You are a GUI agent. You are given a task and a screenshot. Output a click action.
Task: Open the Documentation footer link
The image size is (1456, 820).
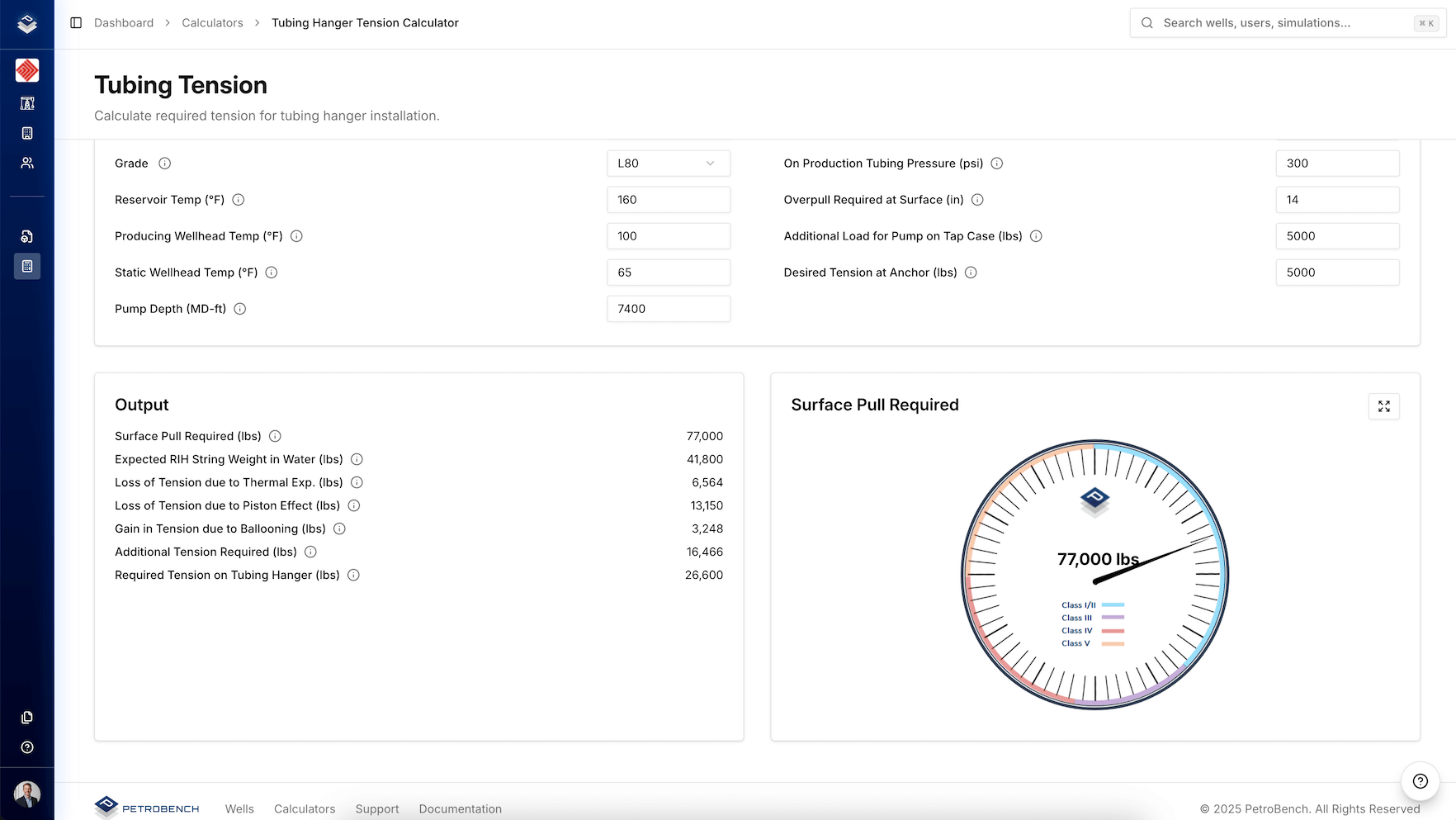click(460, 808)
